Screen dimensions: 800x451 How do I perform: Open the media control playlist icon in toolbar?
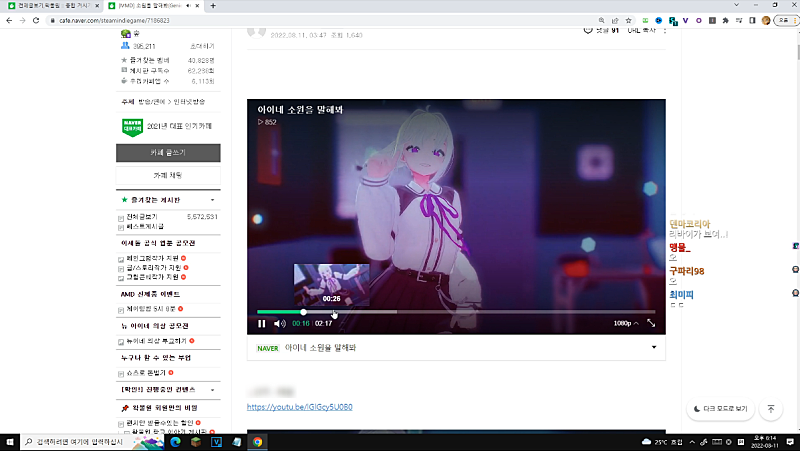739,20
